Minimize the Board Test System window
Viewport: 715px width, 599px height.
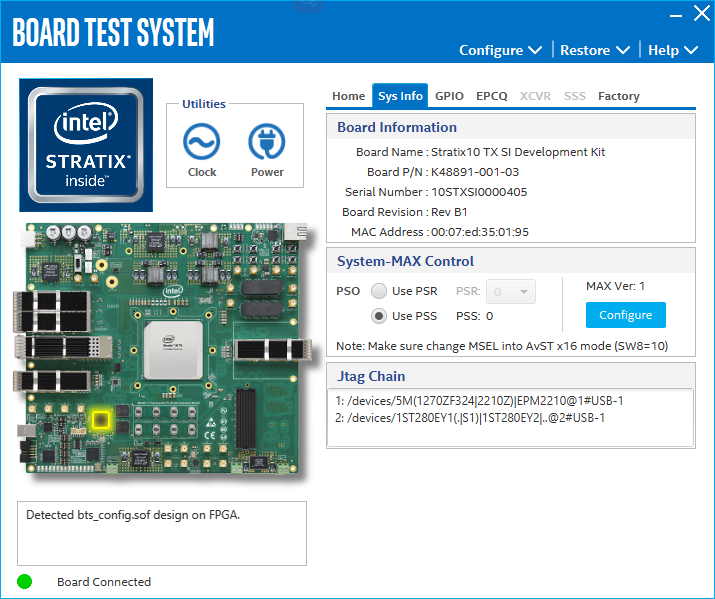click(x=676, y=15)
